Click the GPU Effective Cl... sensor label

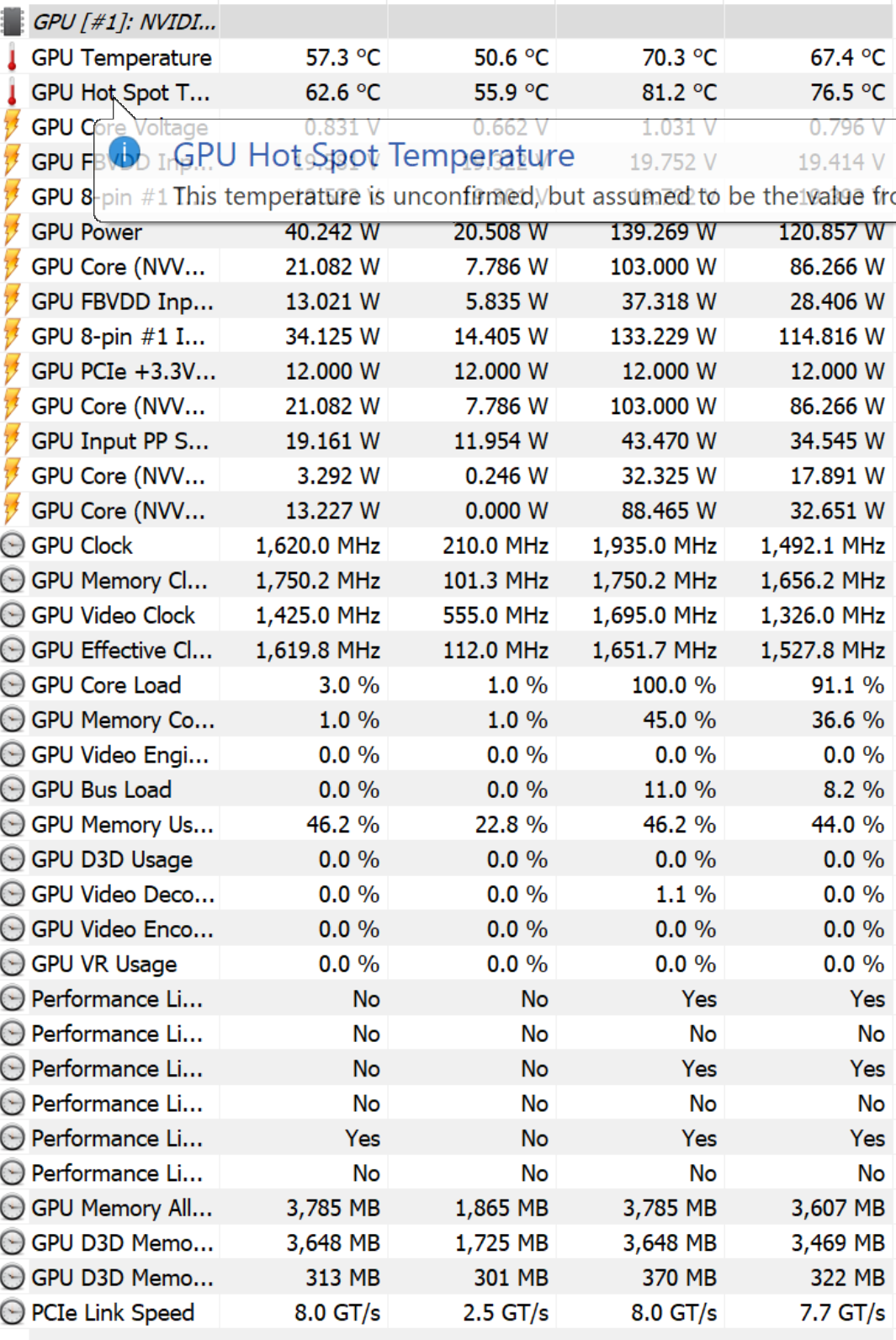(122, 651)
